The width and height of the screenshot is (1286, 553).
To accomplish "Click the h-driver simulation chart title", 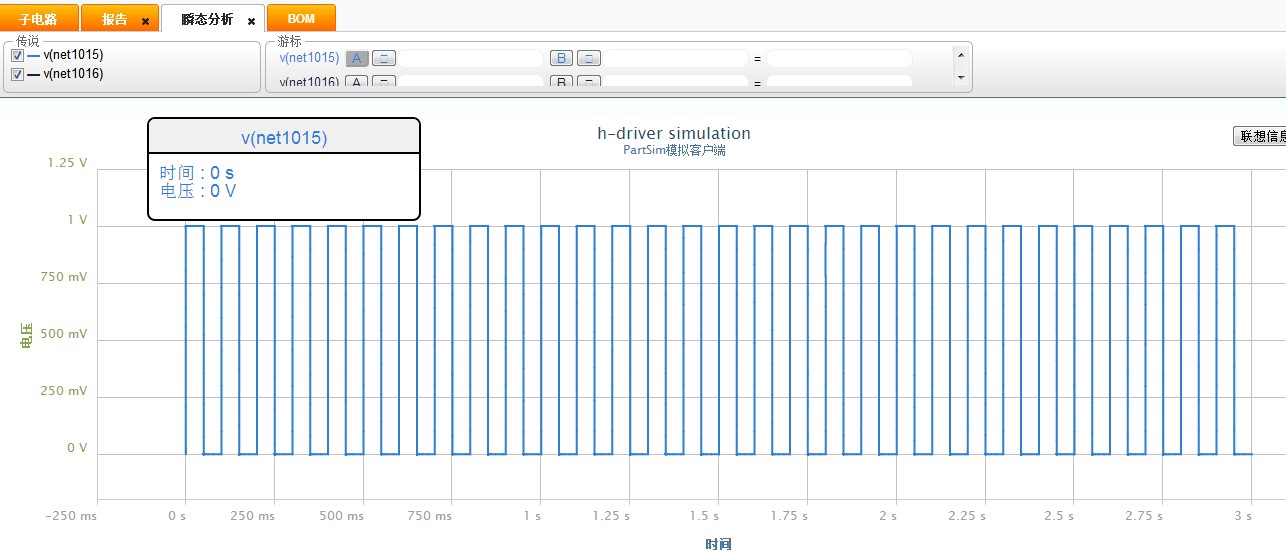I will (x=674, y=133).
